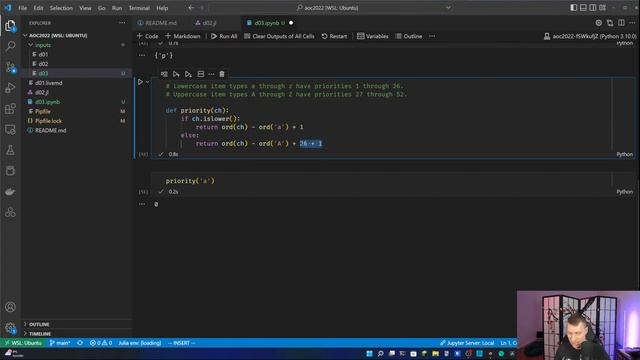Click the Outline toolbar button
This screenshot has width=640, height=360.
pyautogui.click(x=409, y=36)
